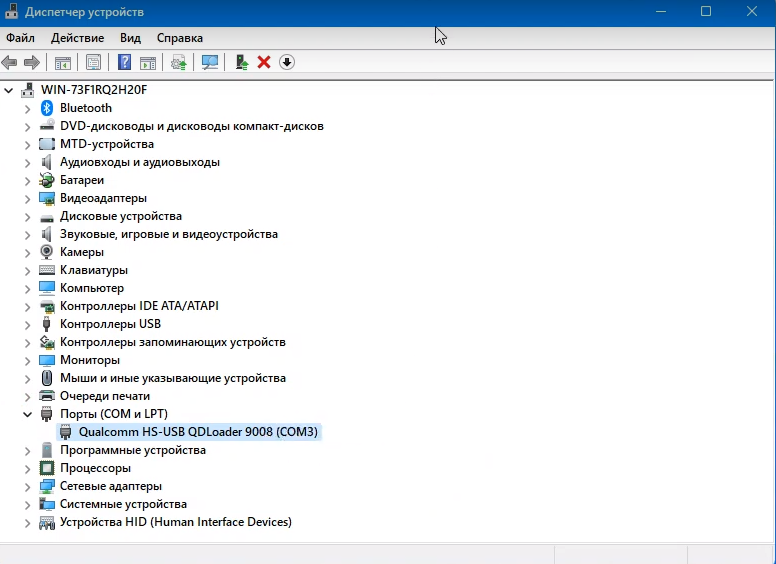Select the Сетевые адаптеры label
This screenshot has height=564, width=776.
tap(111, 486)
